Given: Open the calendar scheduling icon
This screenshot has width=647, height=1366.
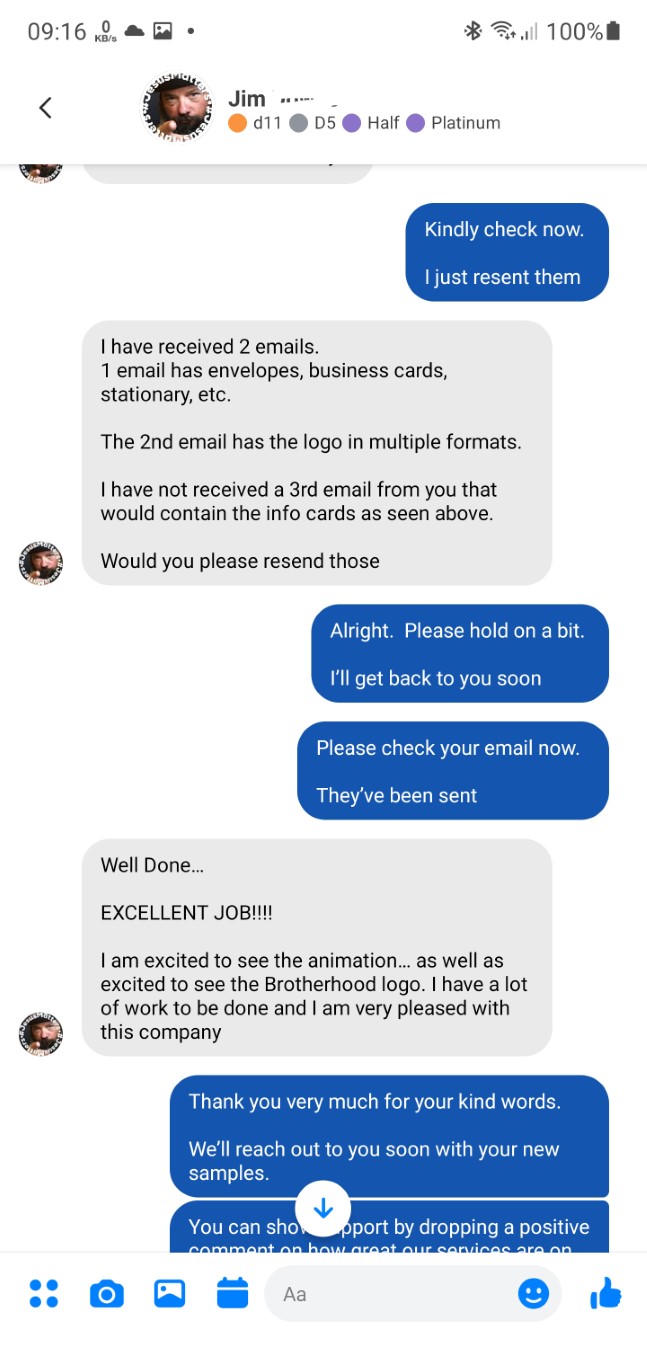Looking at the screenshot, I should tap(232, 1292).
